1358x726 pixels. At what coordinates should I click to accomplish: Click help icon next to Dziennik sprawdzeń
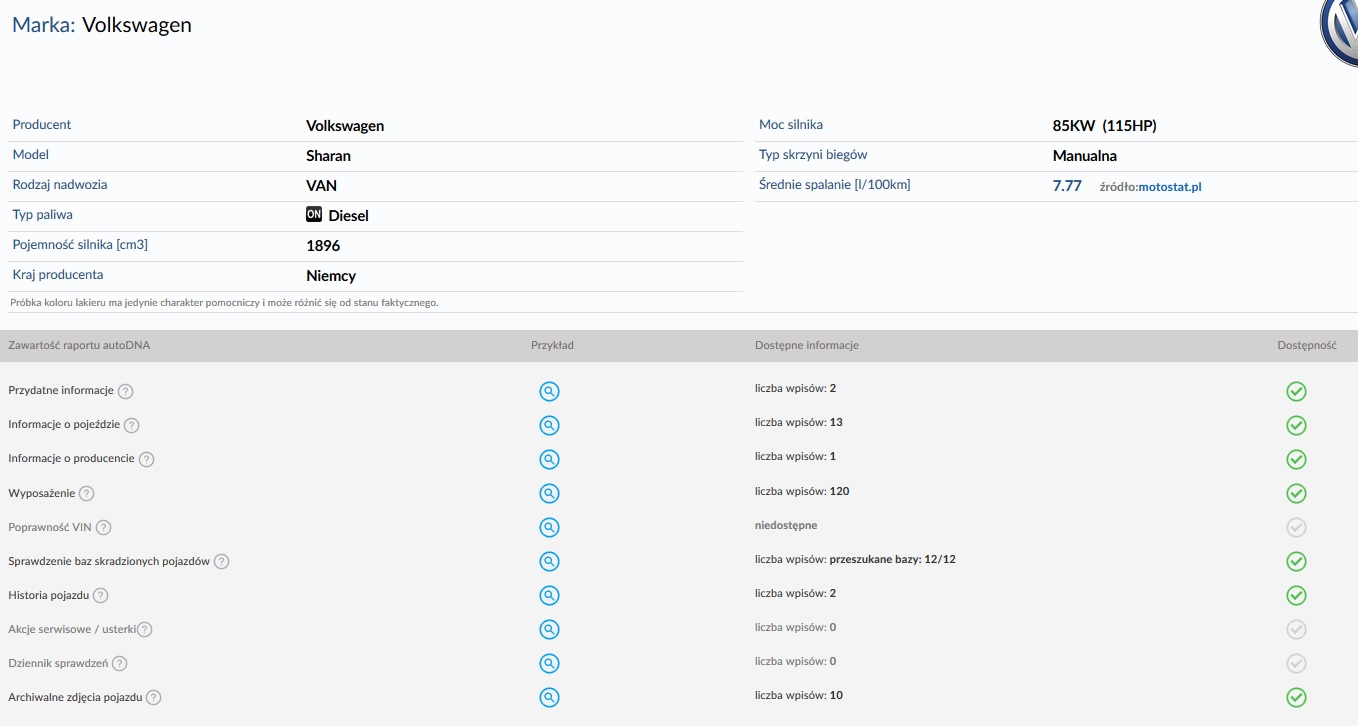point(119,663)
